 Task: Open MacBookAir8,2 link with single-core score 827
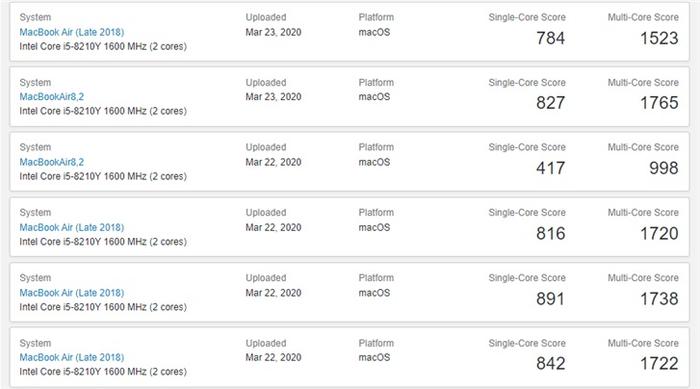(51, 96)
